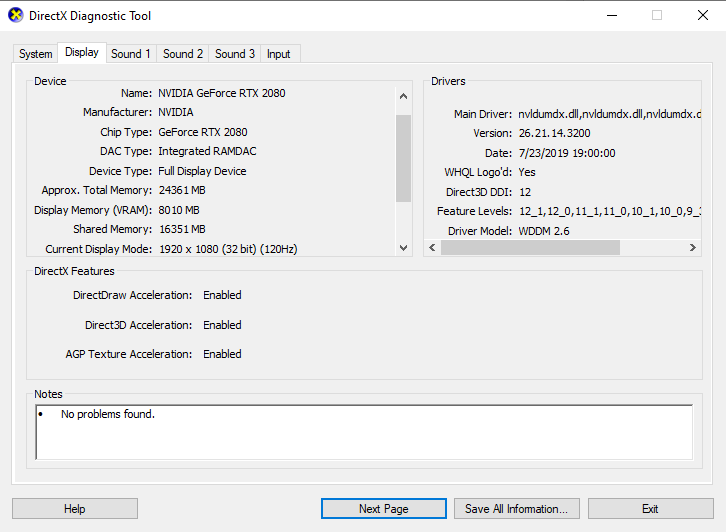Click the Next Page button
The width and height of the screenshot is (726, 532).
384,509
